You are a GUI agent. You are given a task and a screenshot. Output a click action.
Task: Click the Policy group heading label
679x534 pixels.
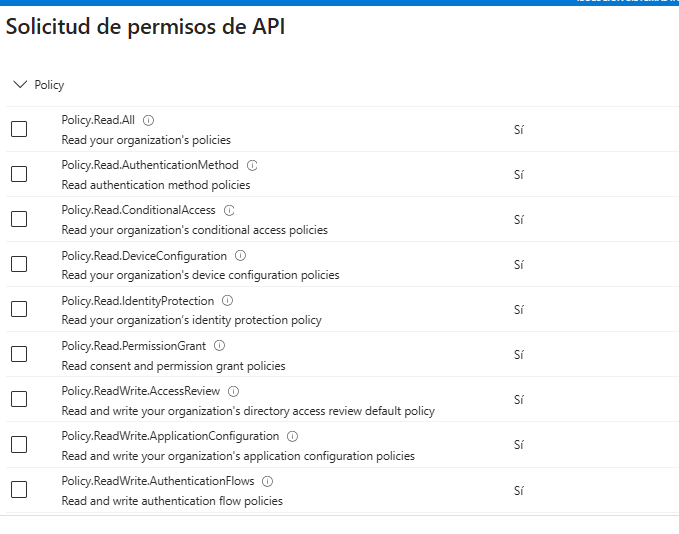[x=49, y=85]
